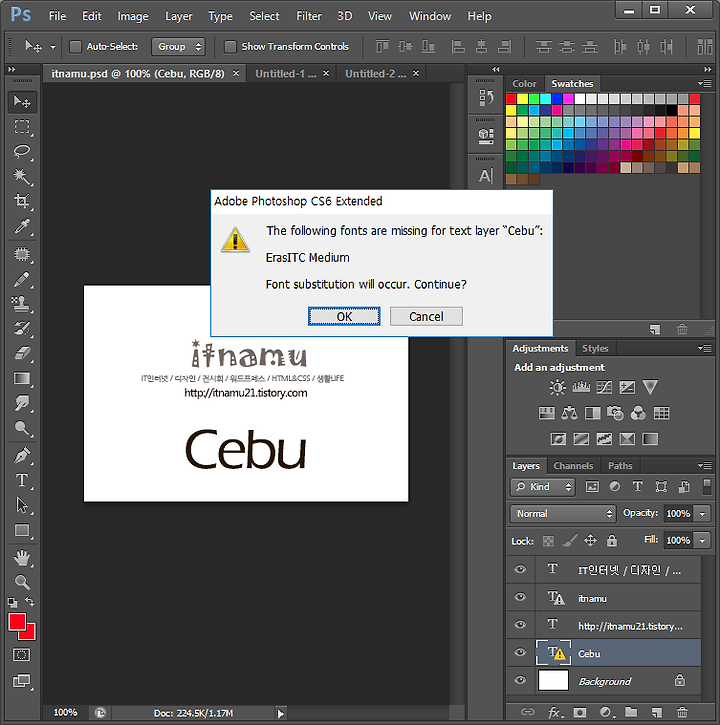The height and width of the screenshot is (725, 720).
Task: Open the Move tool preset picker arrow
Action: pos(53,47)
